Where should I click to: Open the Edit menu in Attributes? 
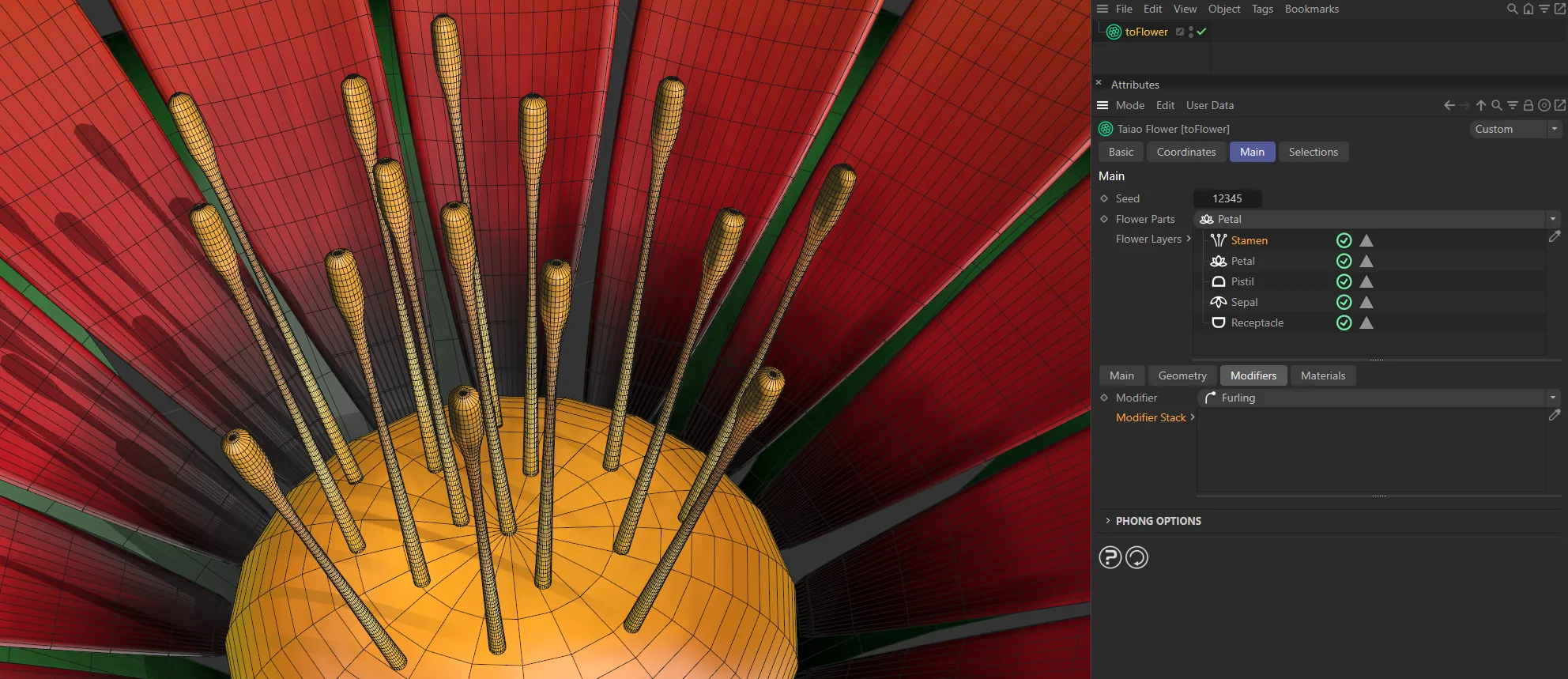click(1165, 105)
